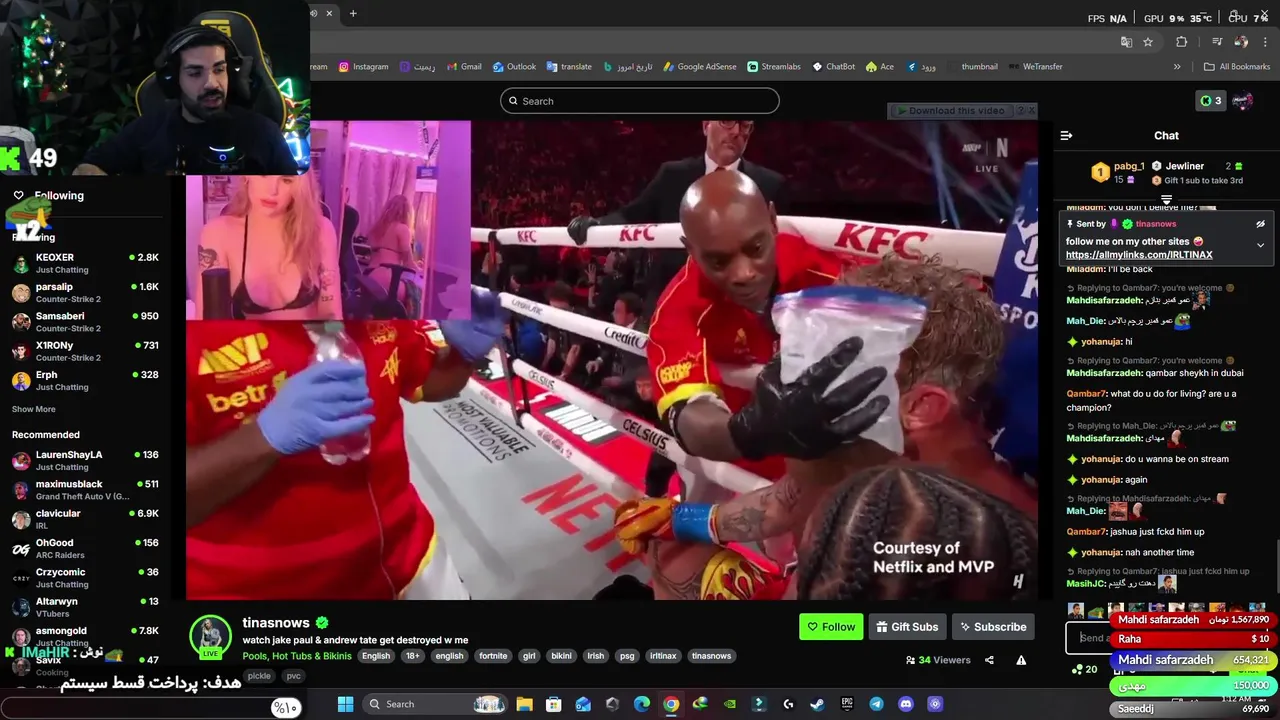Screen dimensions: 1280x720
Task: Focus the Kick search field
Action: tap(640, 101)
